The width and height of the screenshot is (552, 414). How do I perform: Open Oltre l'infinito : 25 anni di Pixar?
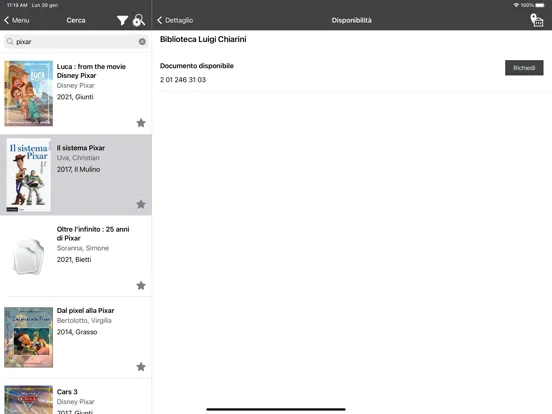tap(76, 256)
